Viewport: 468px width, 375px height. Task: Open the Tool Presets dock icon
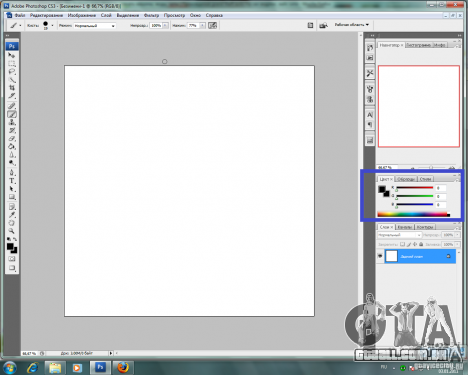[x=370, y=73]
